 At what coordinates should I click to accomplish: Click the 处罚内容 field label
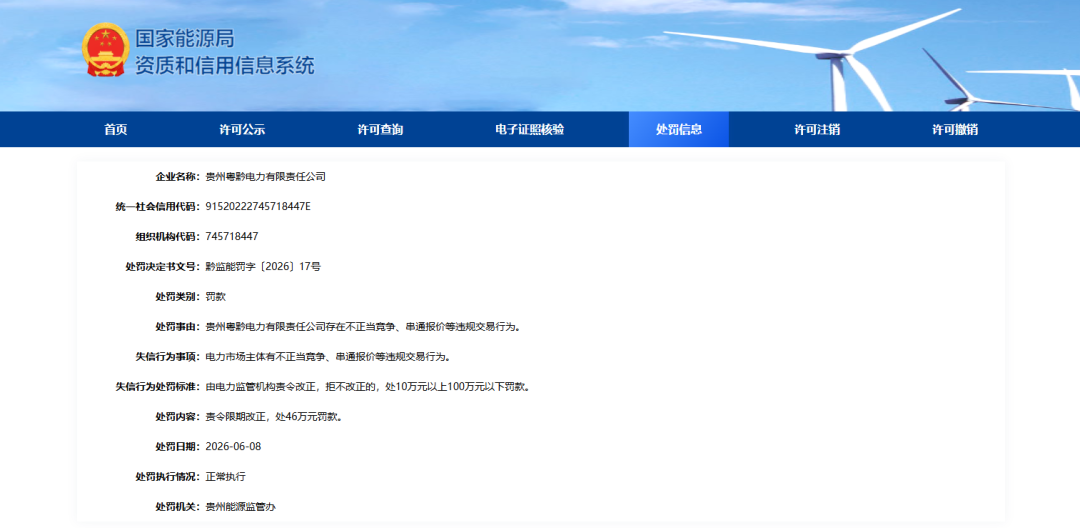pyautogui.click(x=178, y=416)
